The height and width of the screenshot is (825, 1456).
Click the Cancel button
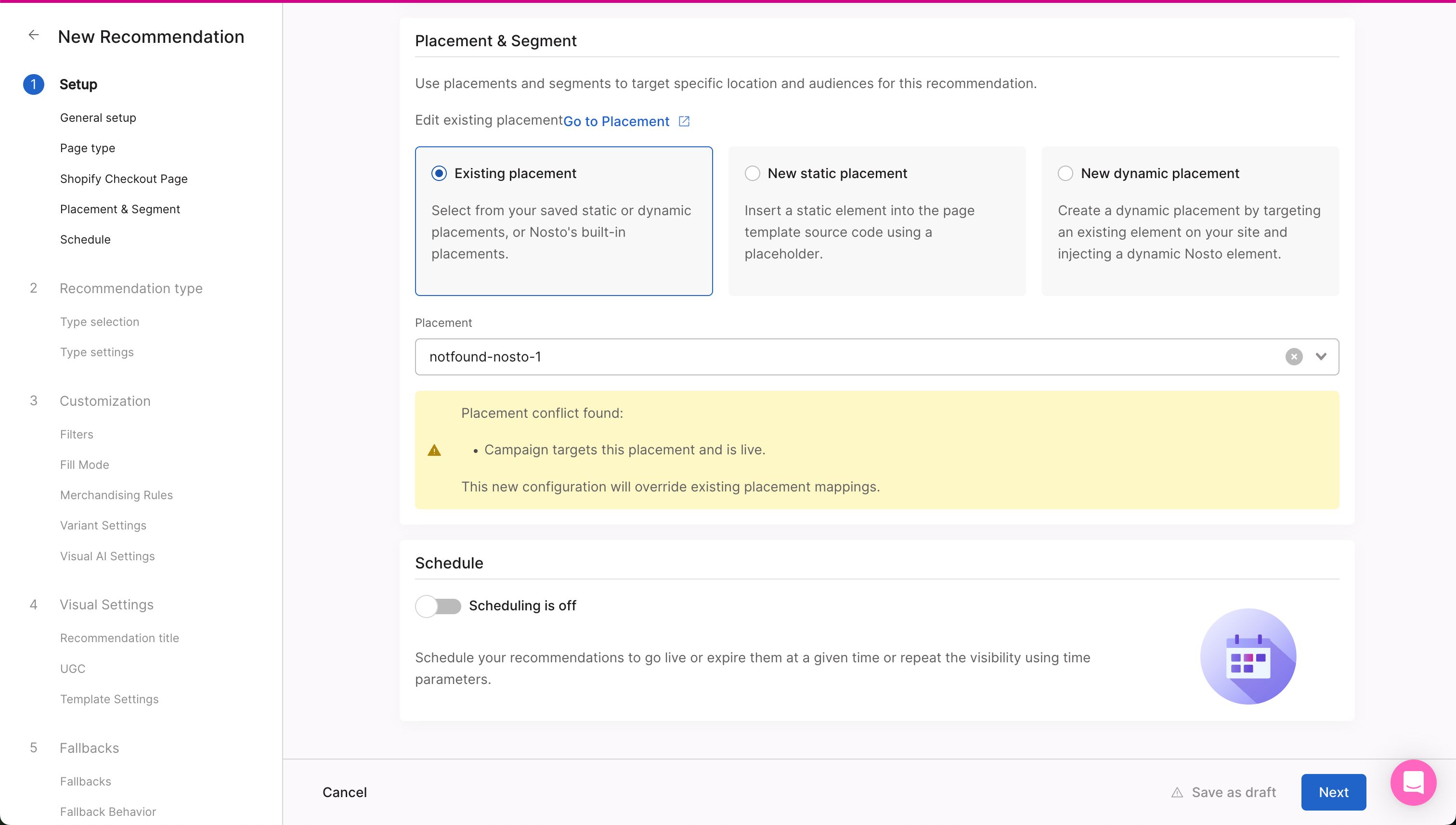tap(344, 792)
